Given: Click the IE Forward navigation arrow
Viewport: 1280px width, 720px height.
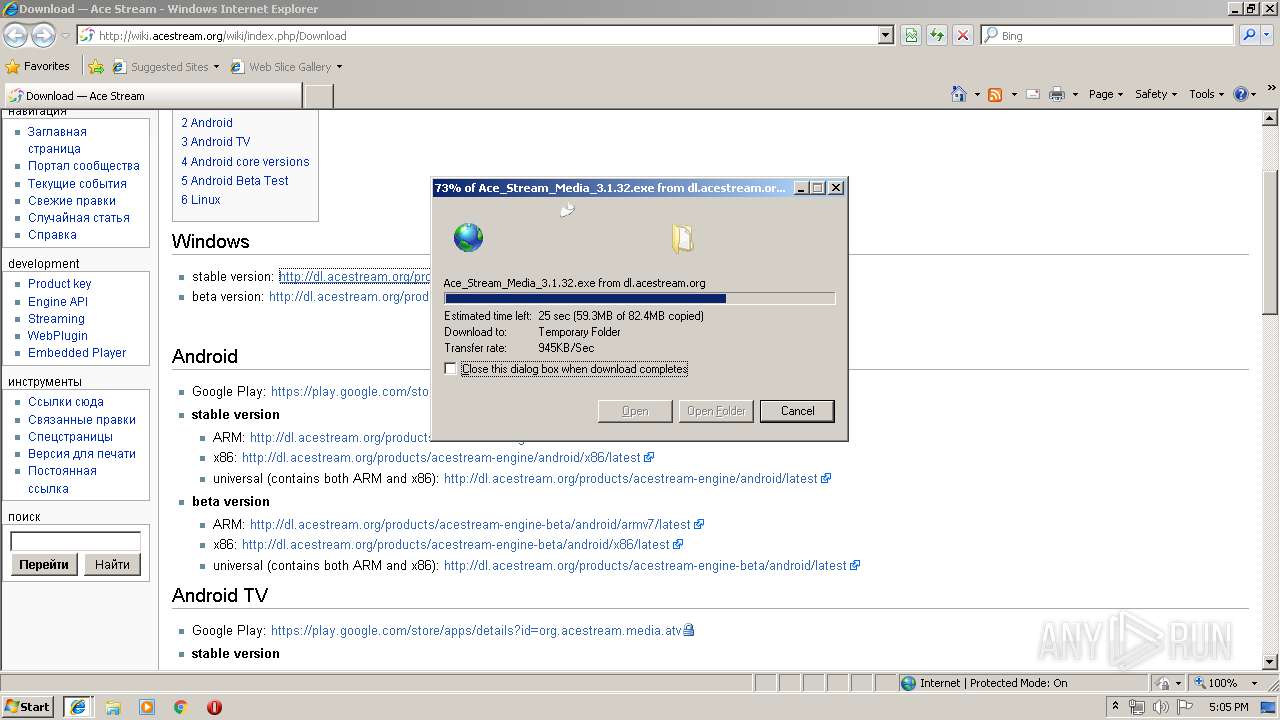Looking at the screenshot, I should 43,35.
